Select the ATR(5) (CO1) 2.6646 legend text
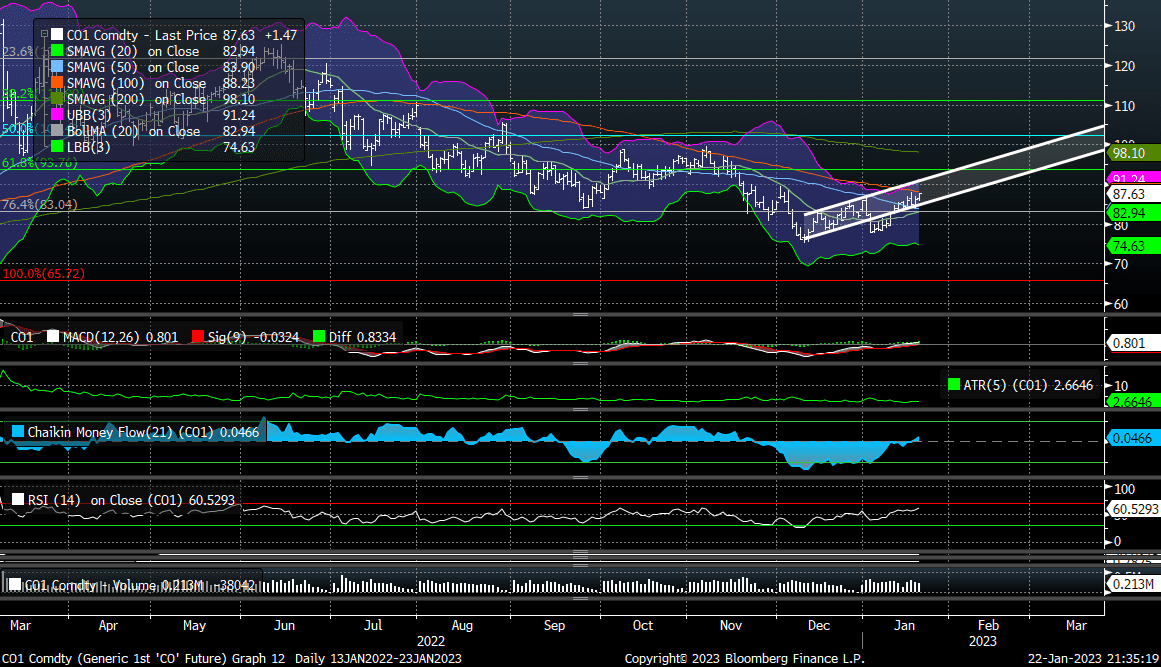 coord(1028,385)
